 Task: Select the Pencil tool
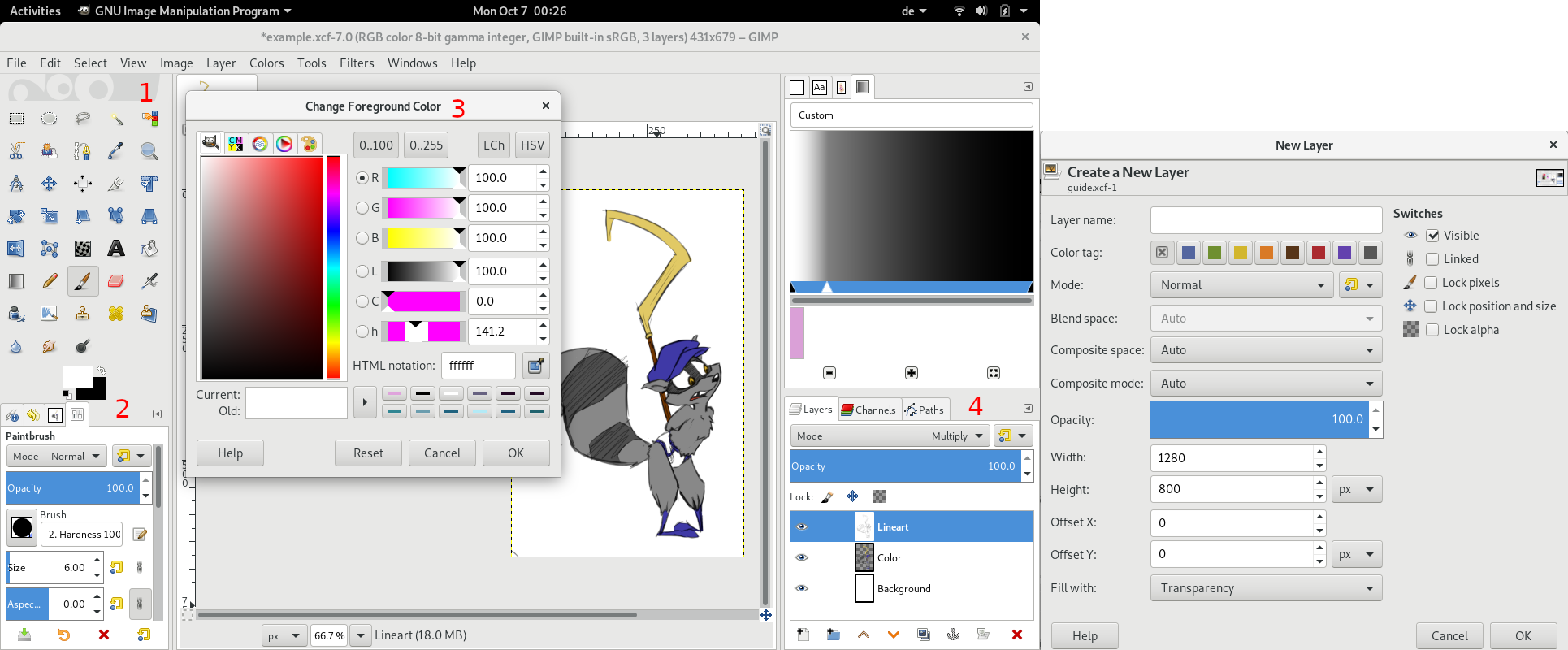click(x=50, y=281)
